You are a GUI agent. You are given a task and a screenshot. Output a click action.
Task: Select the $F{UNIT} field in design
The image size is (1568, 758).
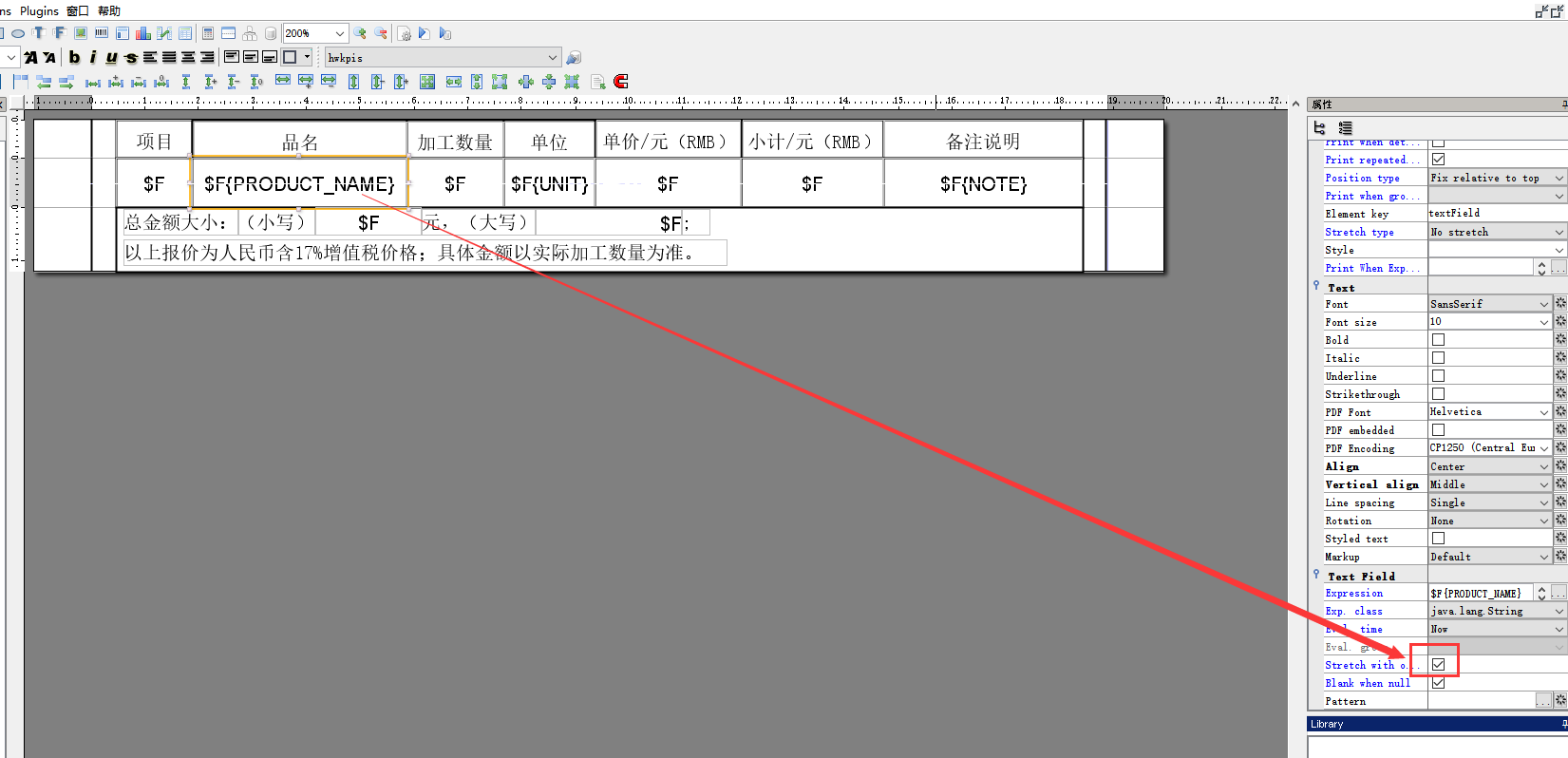pyautogui.click(x=549, y=183)
